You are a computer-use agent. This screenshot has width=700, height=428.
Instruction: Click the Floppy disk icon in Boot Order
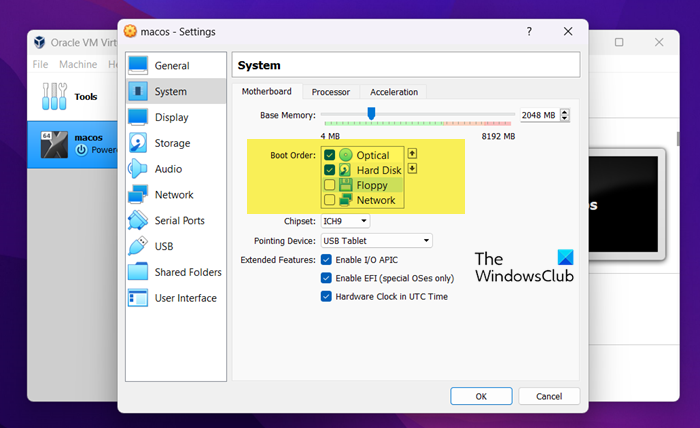346,185
